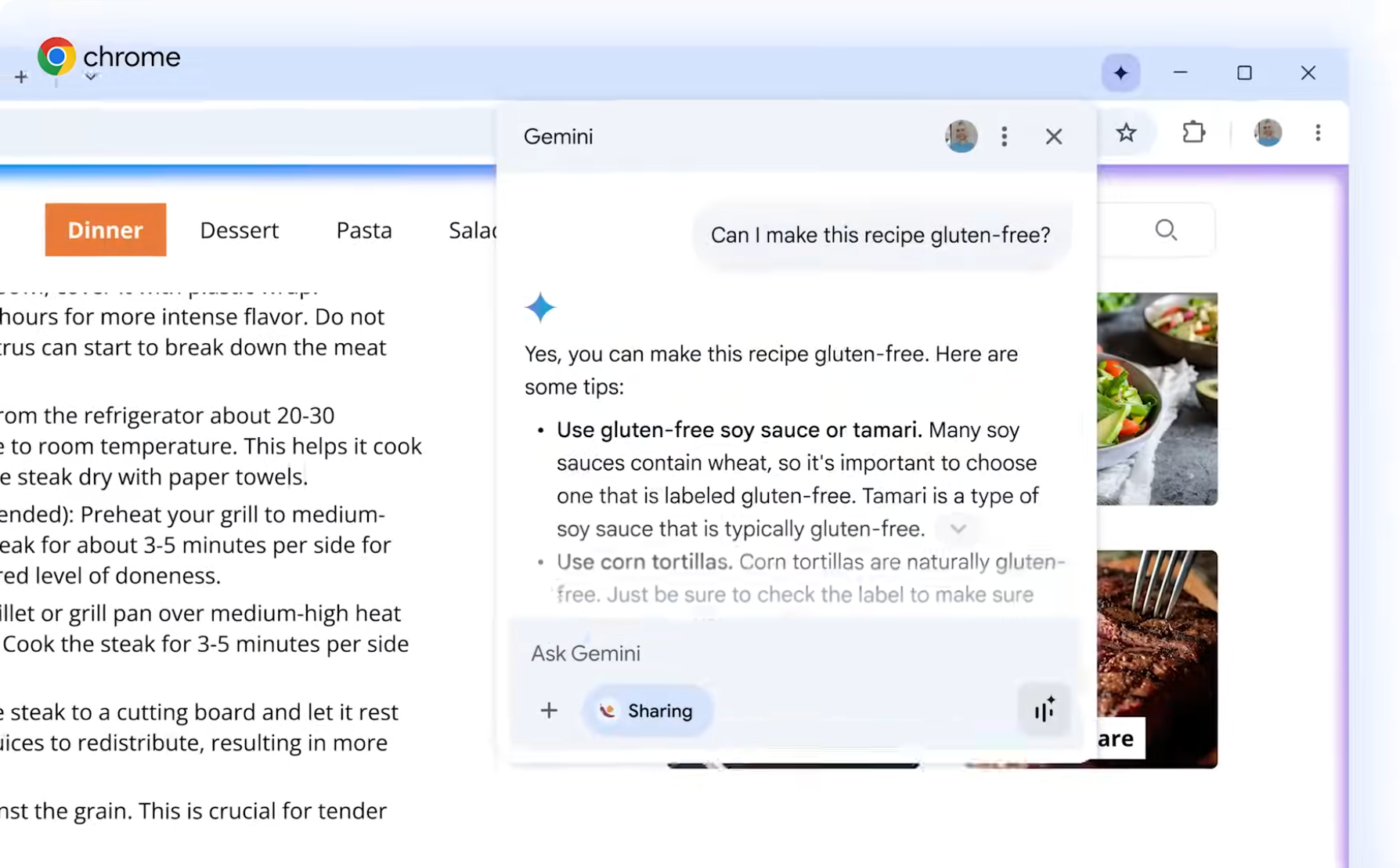Close the Gemini side panel
This screenshot has height=868, width=1400.
click(x=1054, y=136)
